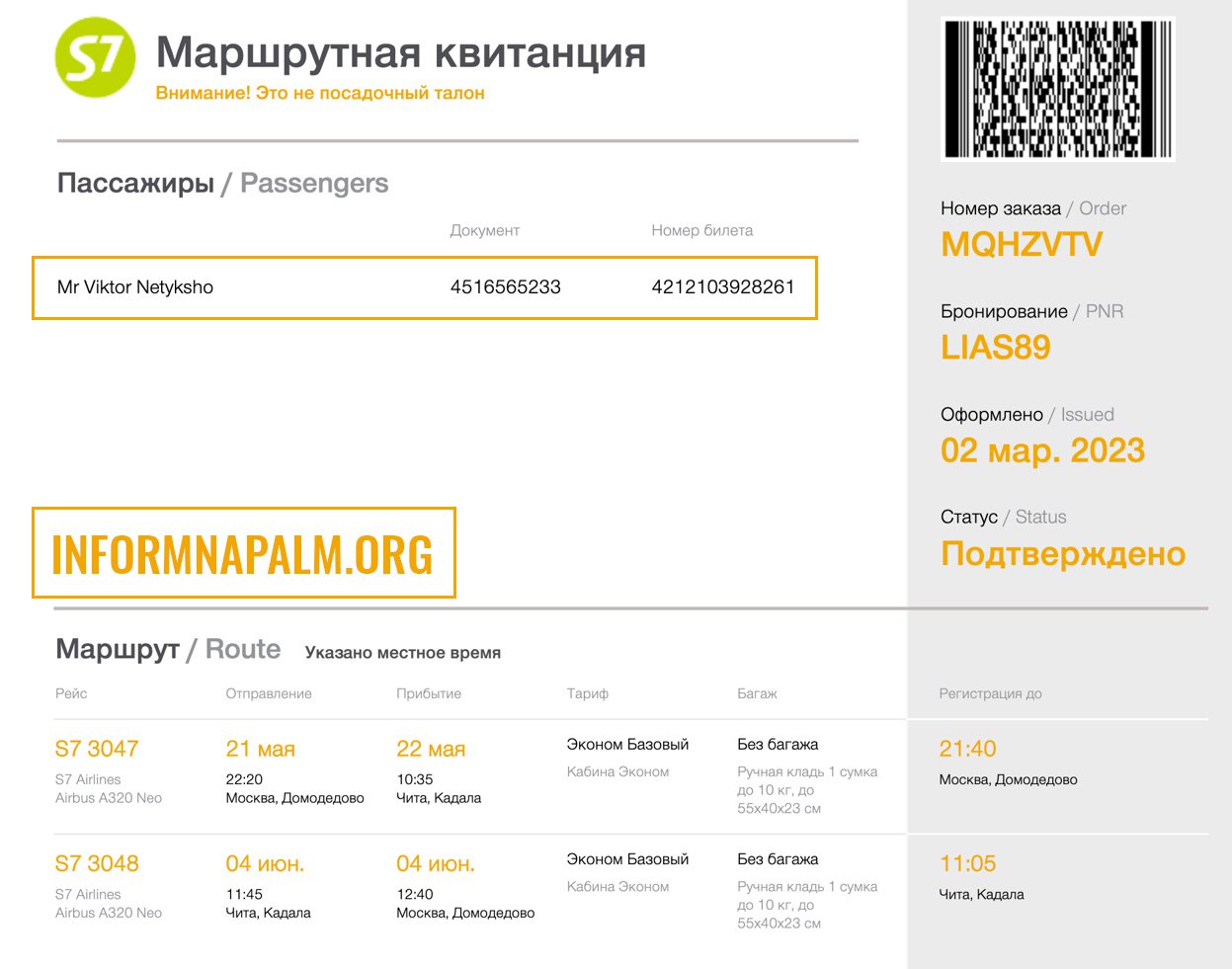Click the green S7 airline logo
This screenshot has height=969, width=1232.
pyautogui.click(x=95, y=57)
